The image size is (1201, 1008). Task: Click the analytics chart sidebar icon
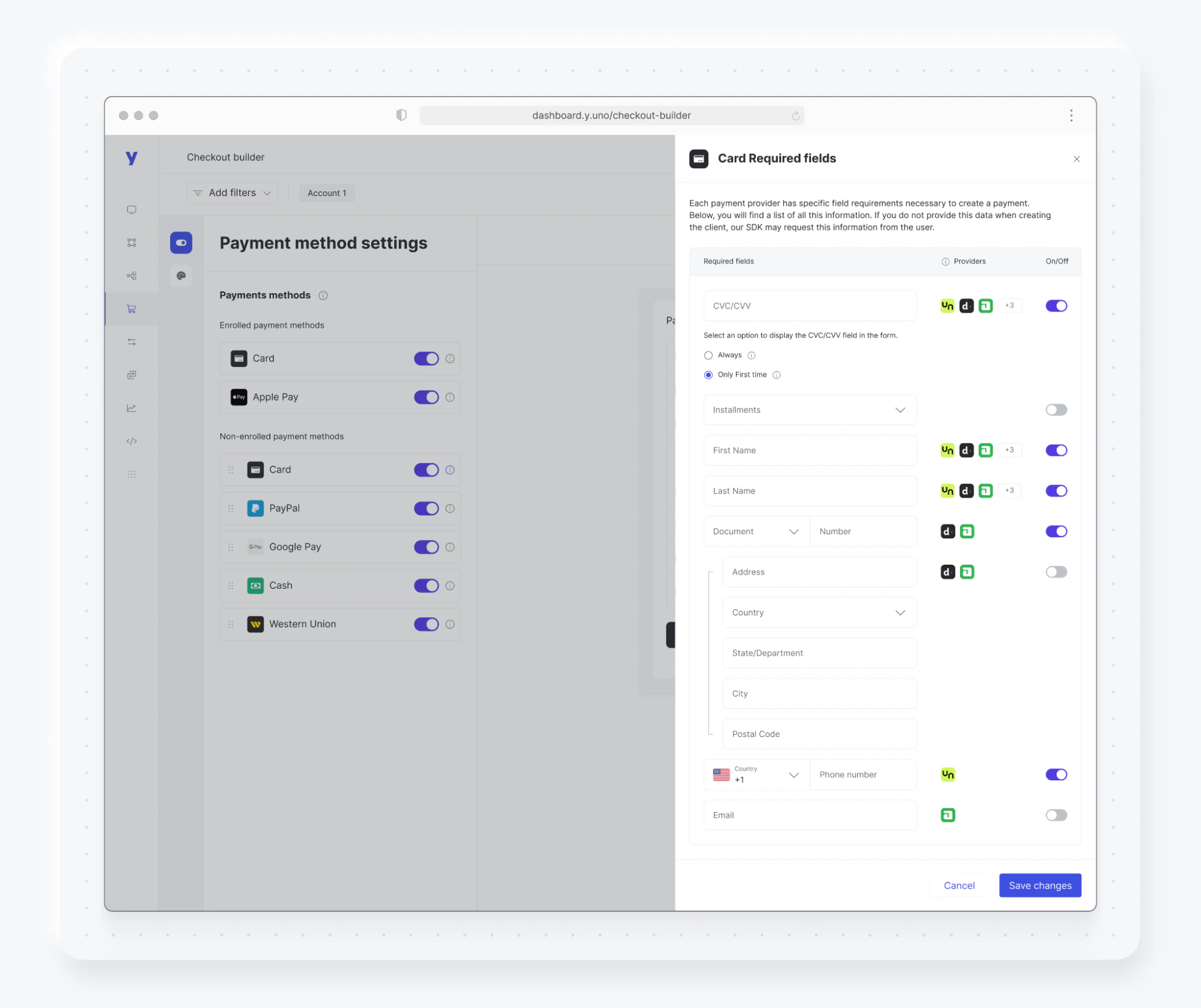(x=132, y=408)
